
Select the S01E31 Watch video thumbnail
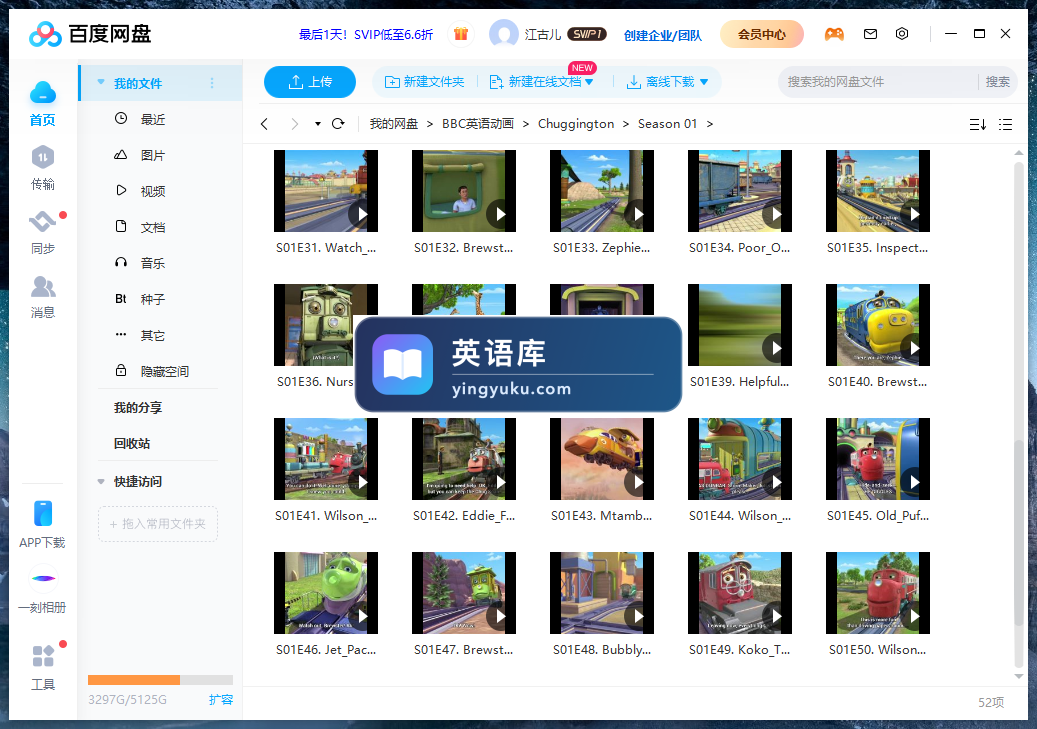[x=326, y=191]
